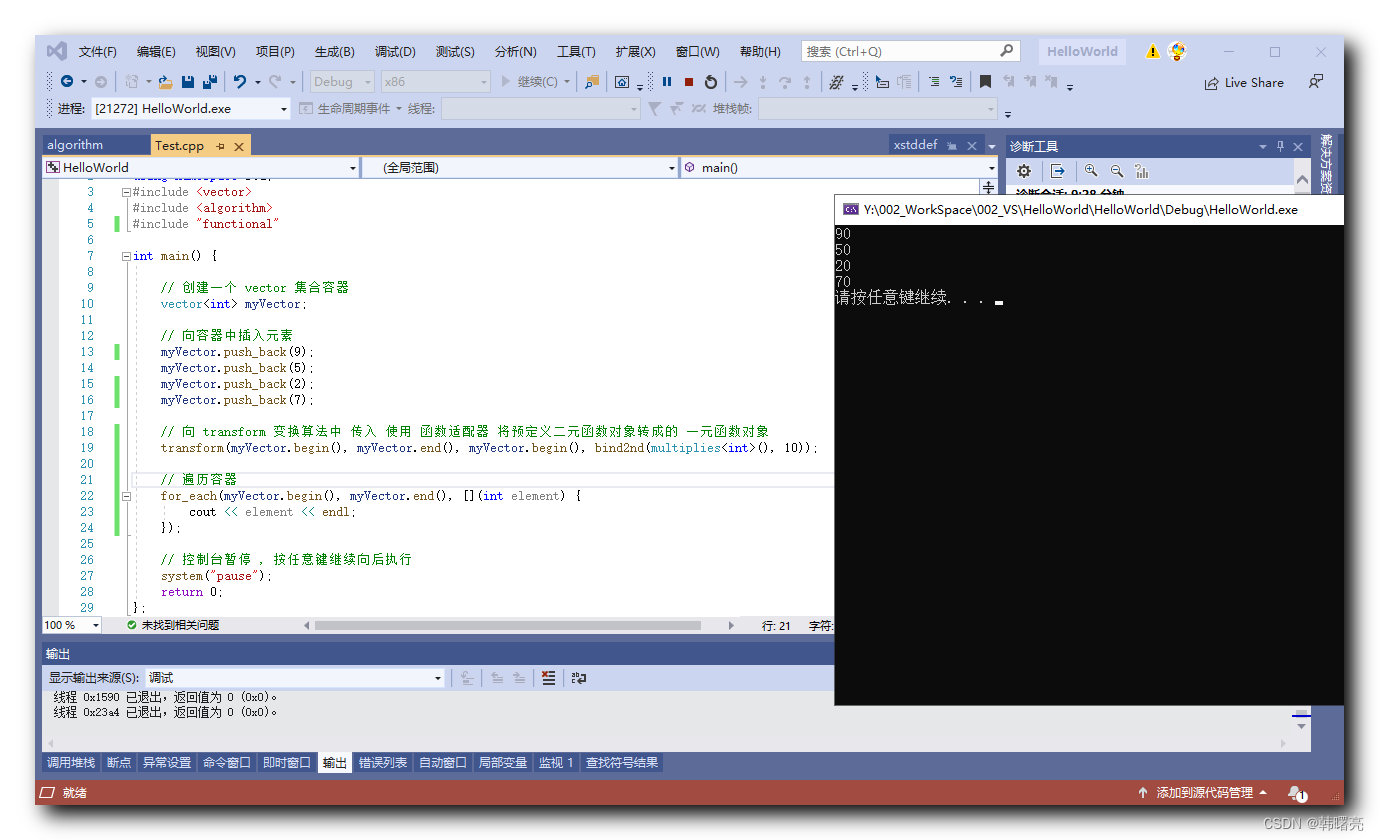Restart the debugging session

[x=711, y=82]
